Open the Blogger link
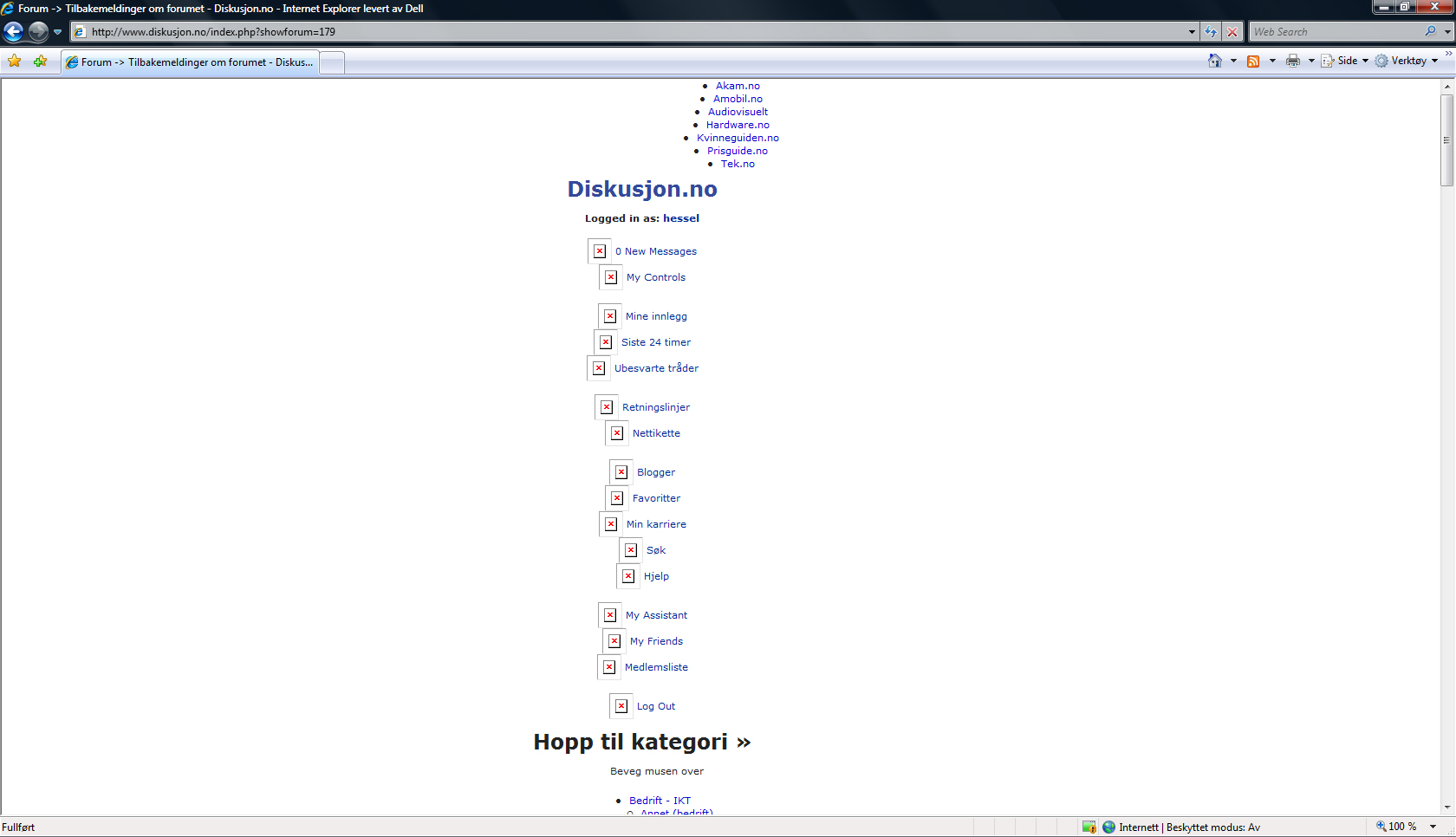 pyautogui.click(x=656, y=472)
